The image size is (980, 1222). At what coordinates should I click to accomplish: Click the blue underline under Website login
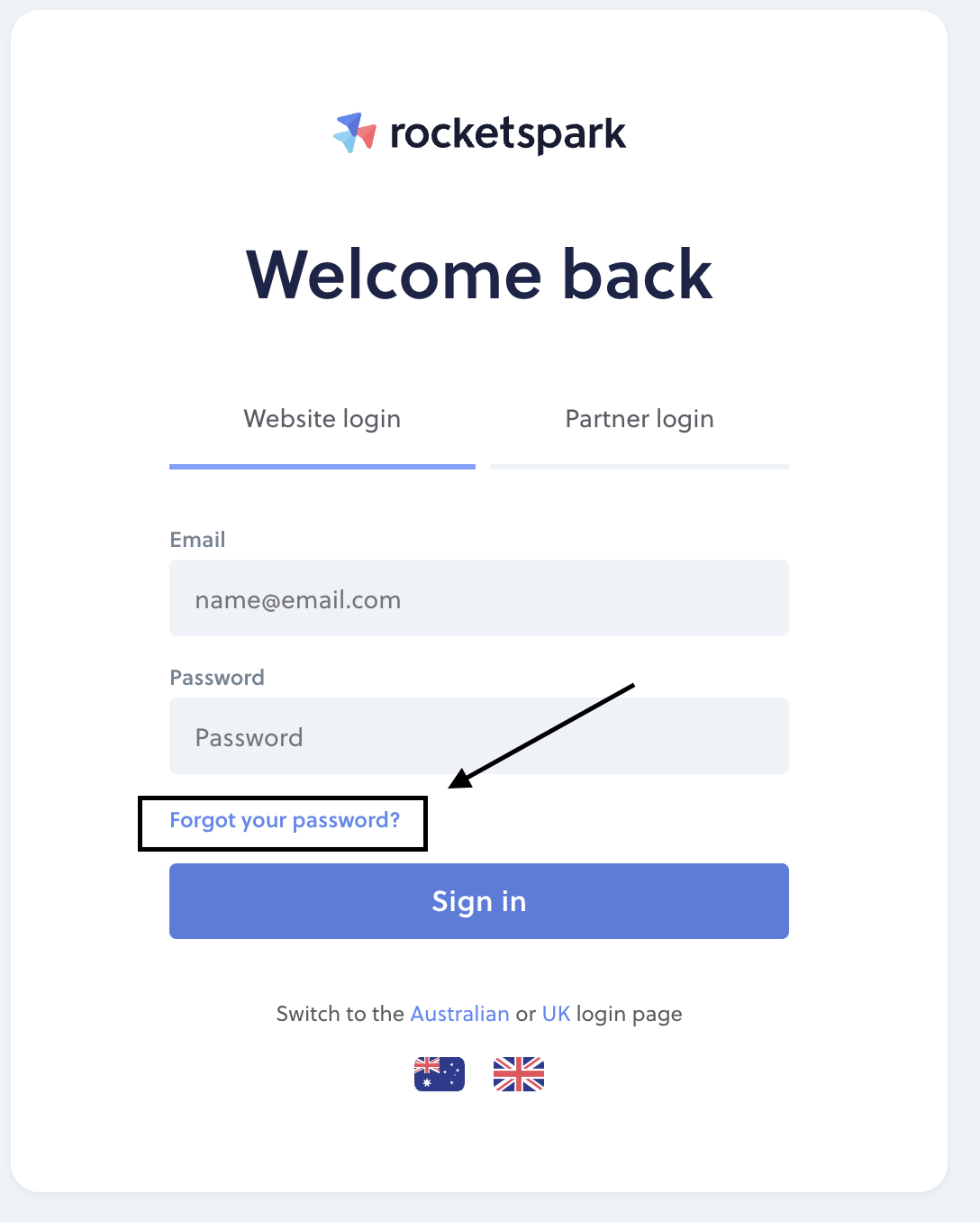(322, 467)
